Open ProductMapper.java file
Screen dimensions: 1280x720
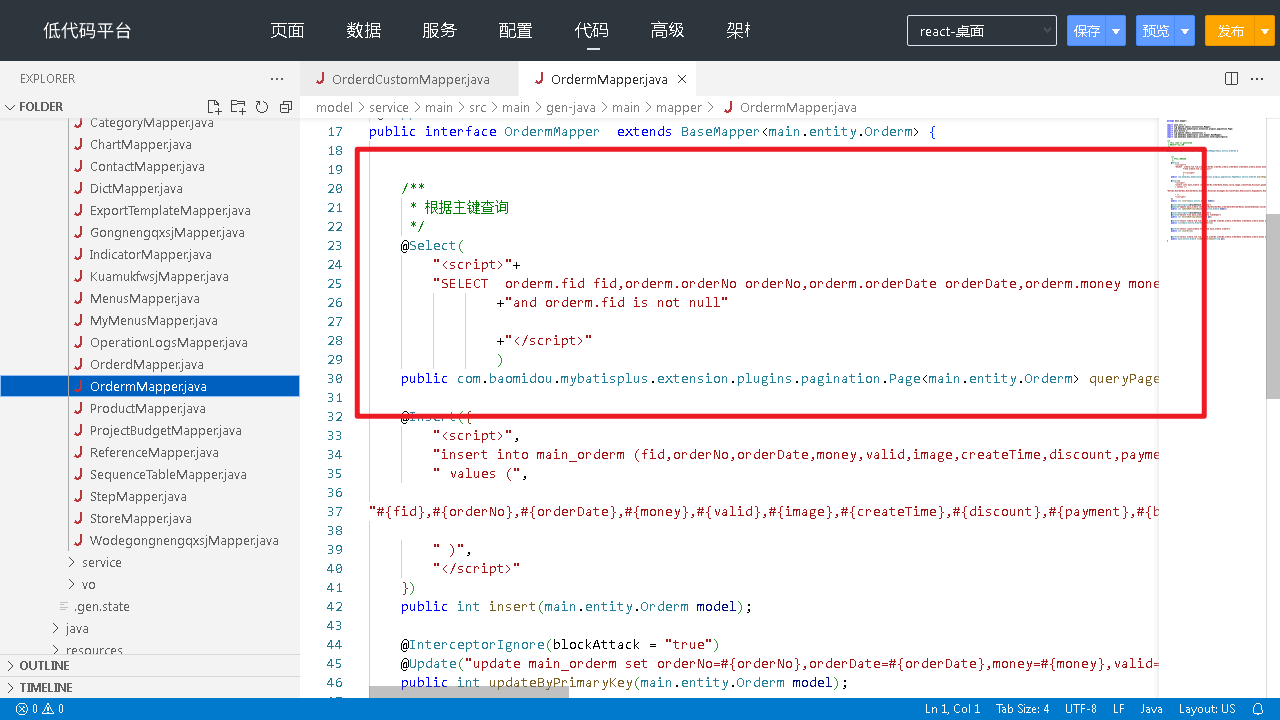(147, 409)
